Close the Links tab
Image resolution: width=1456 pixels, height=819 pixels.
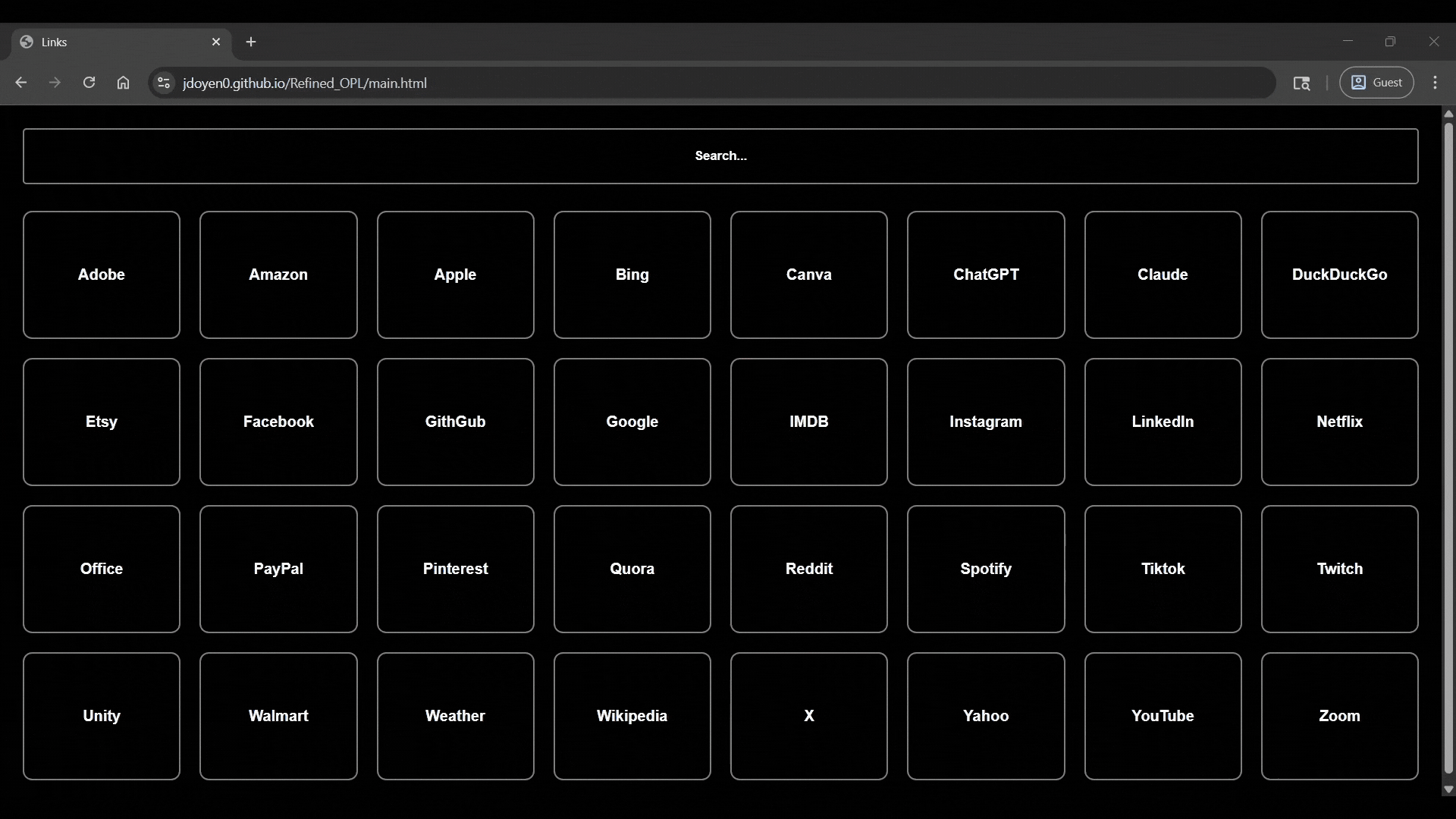click(216, 42)
